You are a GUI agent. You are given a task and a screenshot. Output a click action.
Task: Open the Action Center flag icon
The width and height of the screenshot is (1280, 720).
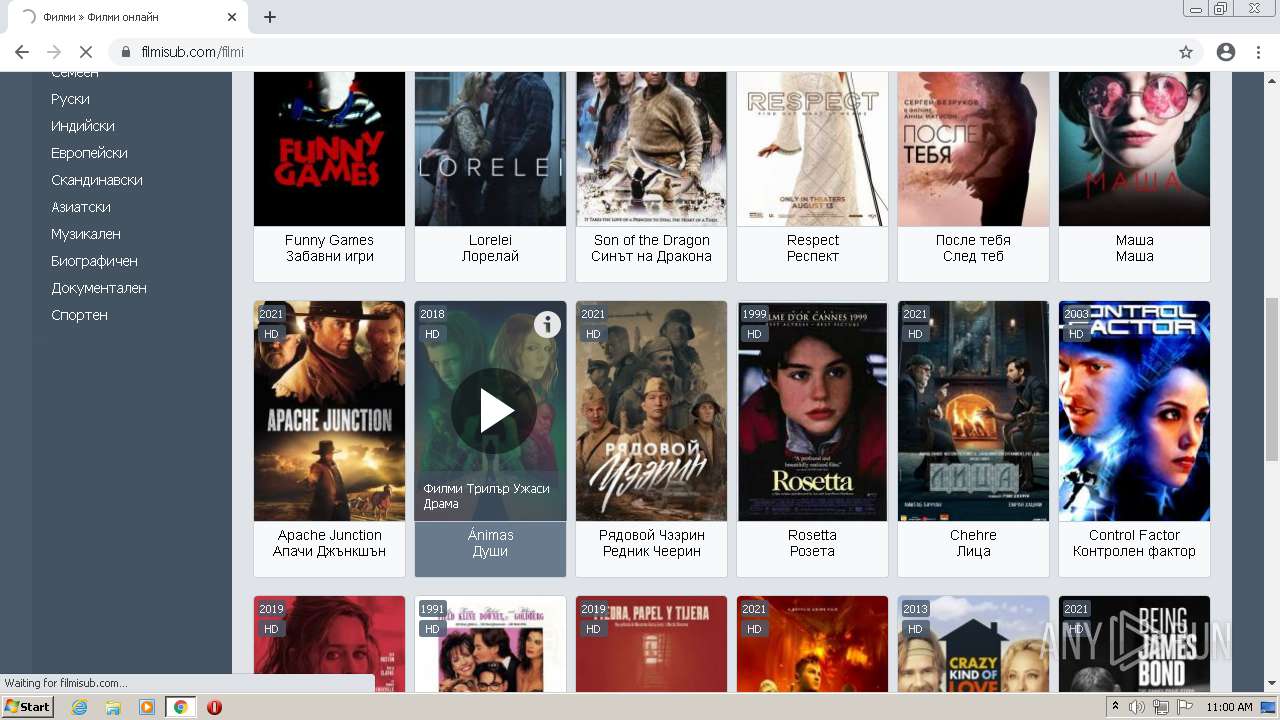pos(1183,707)
